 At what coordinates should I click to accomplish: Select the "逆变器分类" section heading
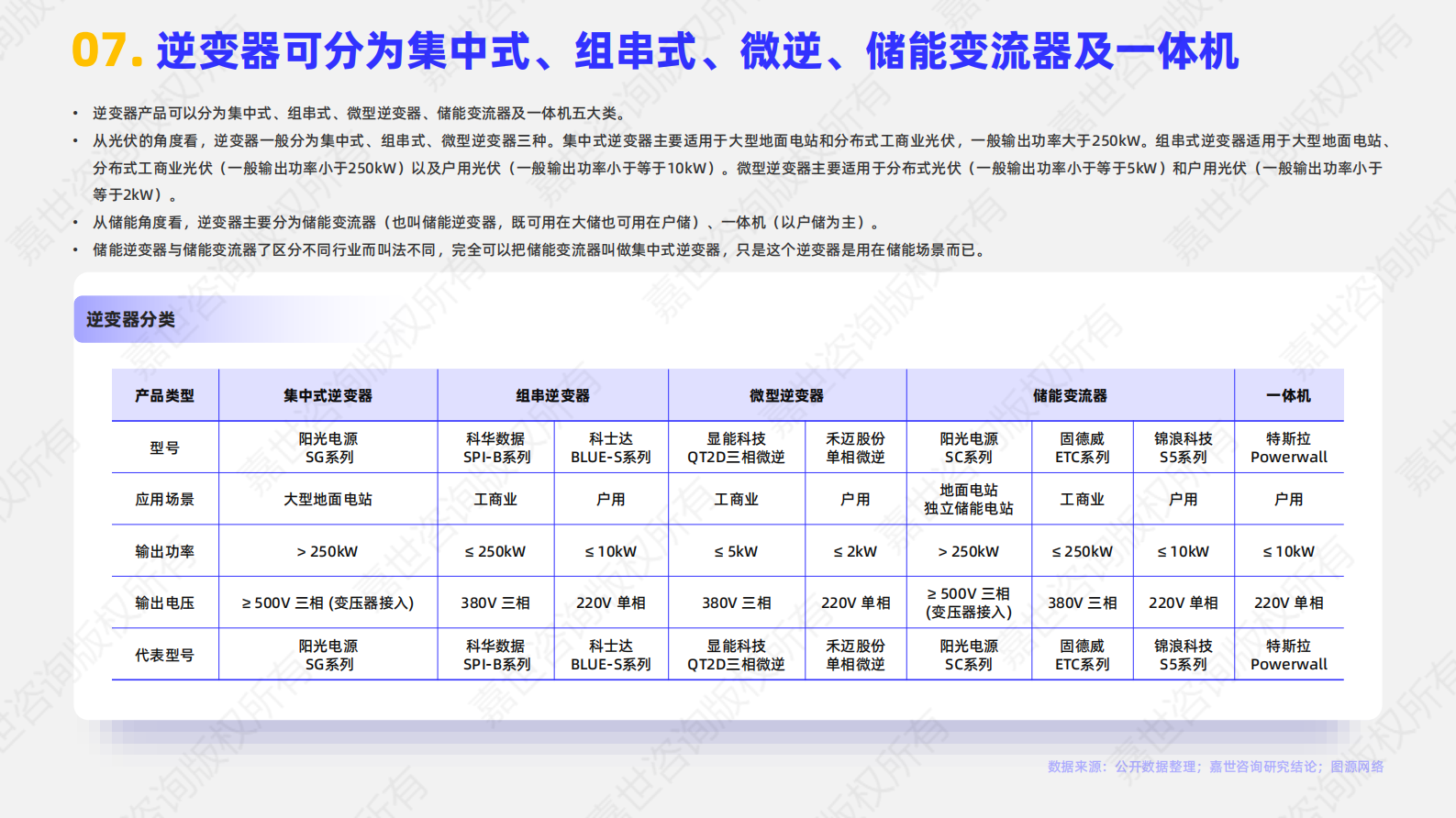pyautogui.click(x=130, y=320)
